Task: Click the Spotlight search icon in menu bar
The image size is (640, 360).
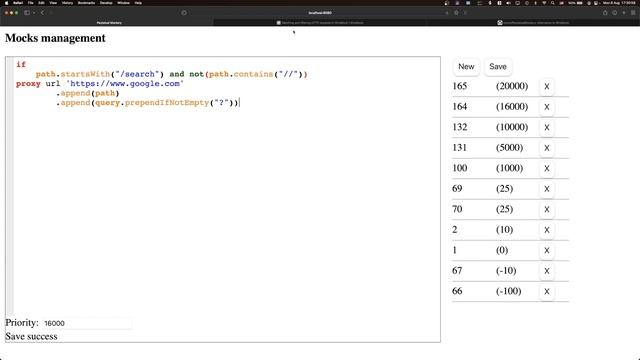Action: 553,3
